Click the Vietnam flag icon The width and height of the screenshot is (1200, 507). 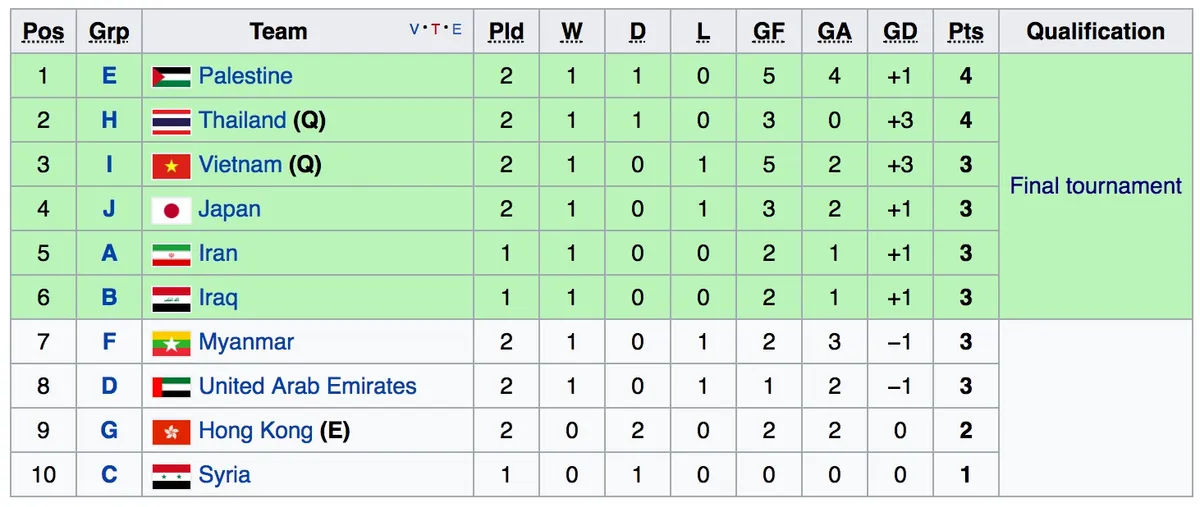(x=171, y=165)
